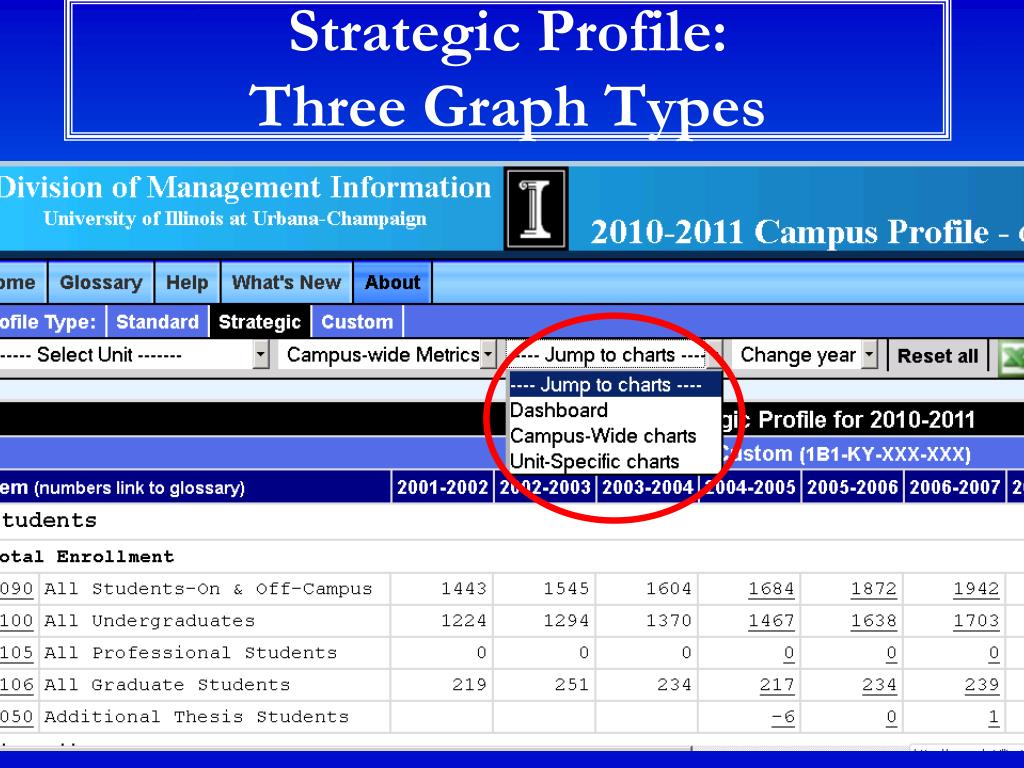1024x768 pixels.
Task: Click 234 Graduate Students link under 2005-2006
Action: (x=880, y=685)
